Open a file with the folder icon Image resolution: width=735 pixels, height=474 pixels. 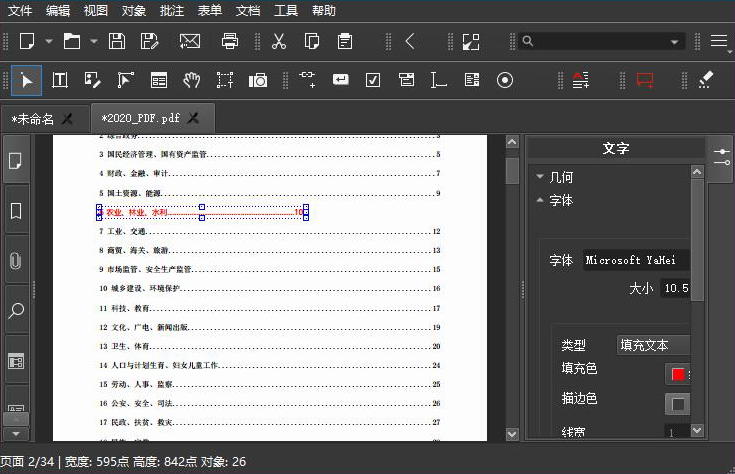[x=71, y=41]
